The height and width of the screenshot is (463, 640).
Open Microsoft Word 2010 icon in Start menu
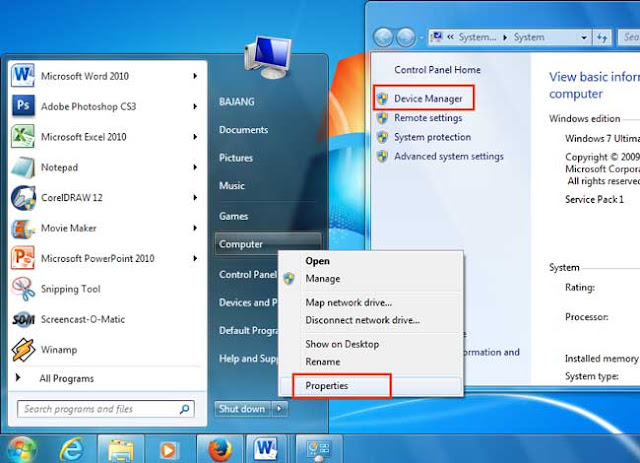point(23,75)
